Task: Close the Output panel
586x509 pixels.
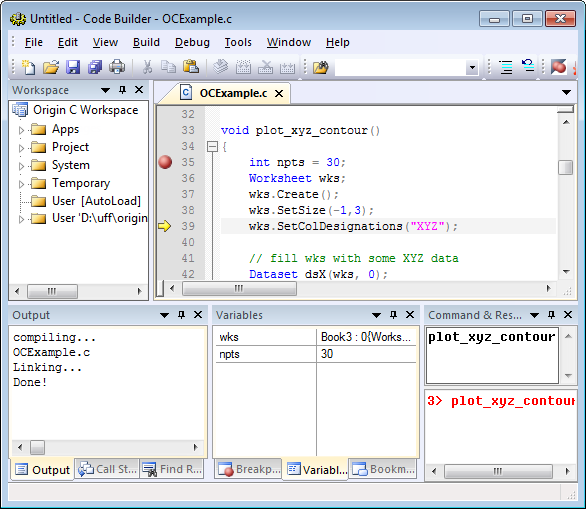Action: [198, 315]
